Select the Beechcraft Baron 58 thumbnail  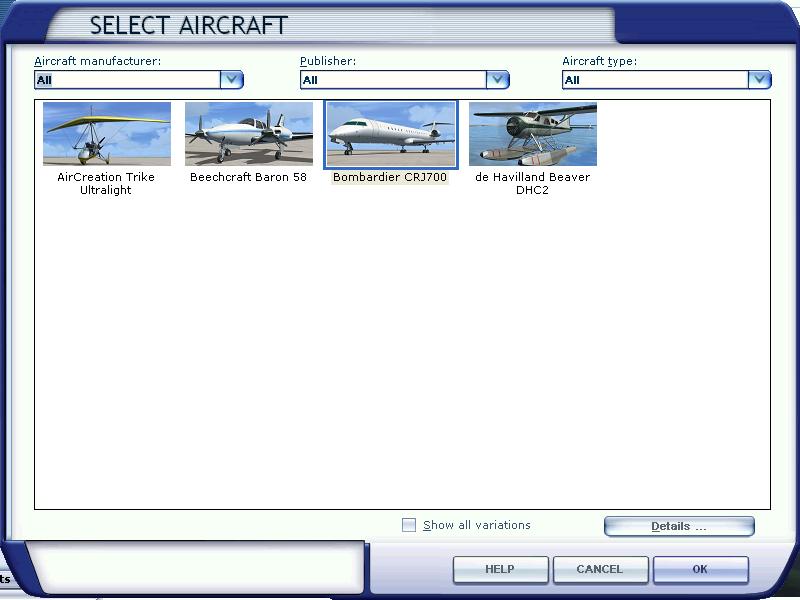coord(248,134)
